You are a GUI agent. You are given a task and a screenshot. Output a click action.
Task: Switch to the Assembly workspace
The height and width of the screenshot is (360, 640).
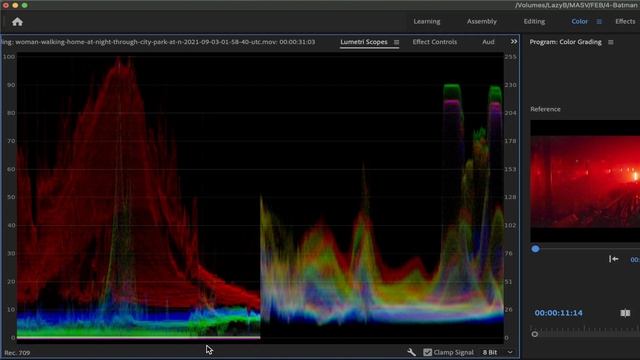[482, 21]
